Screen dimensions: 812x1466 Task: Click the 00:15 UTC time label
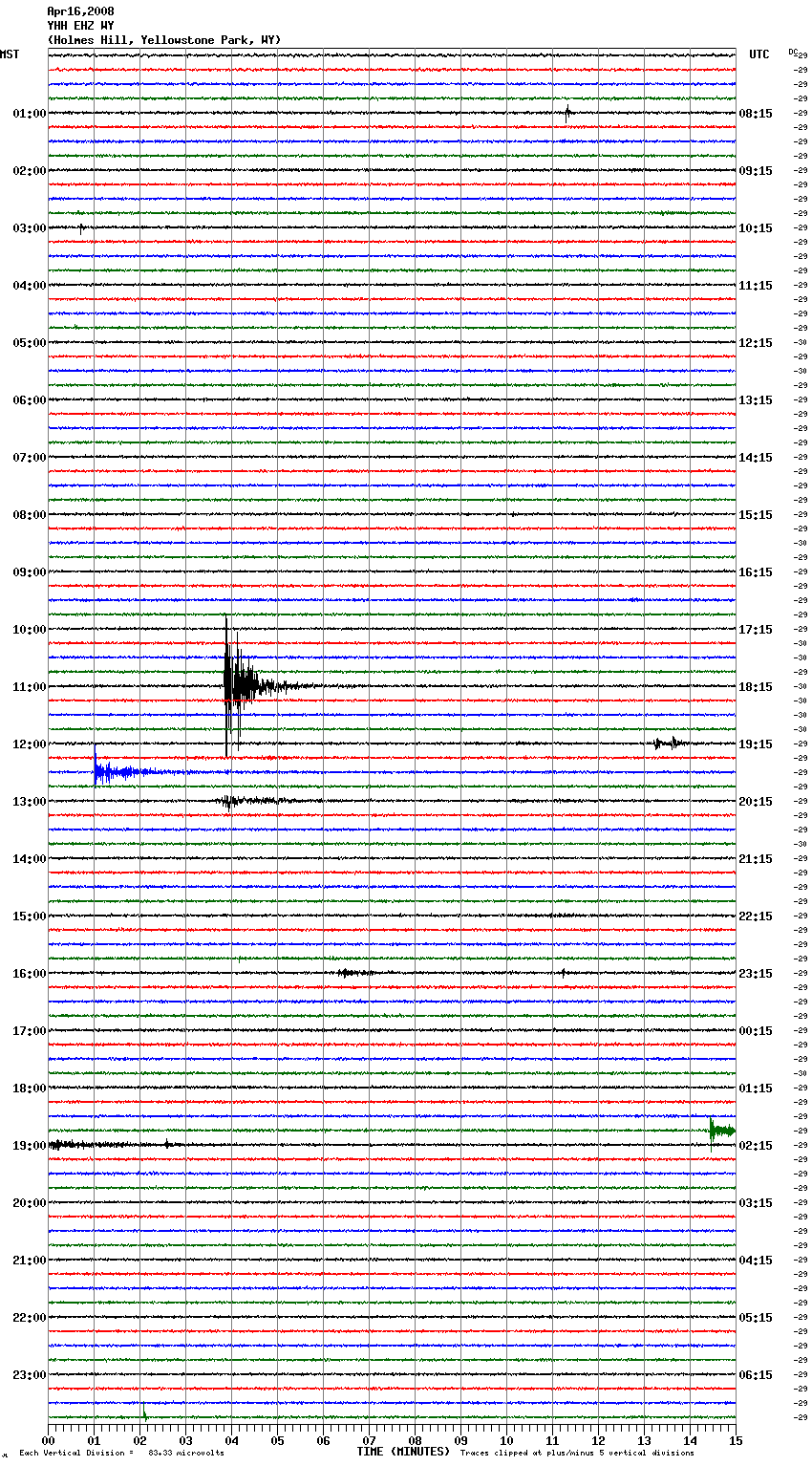[756, 1031]
